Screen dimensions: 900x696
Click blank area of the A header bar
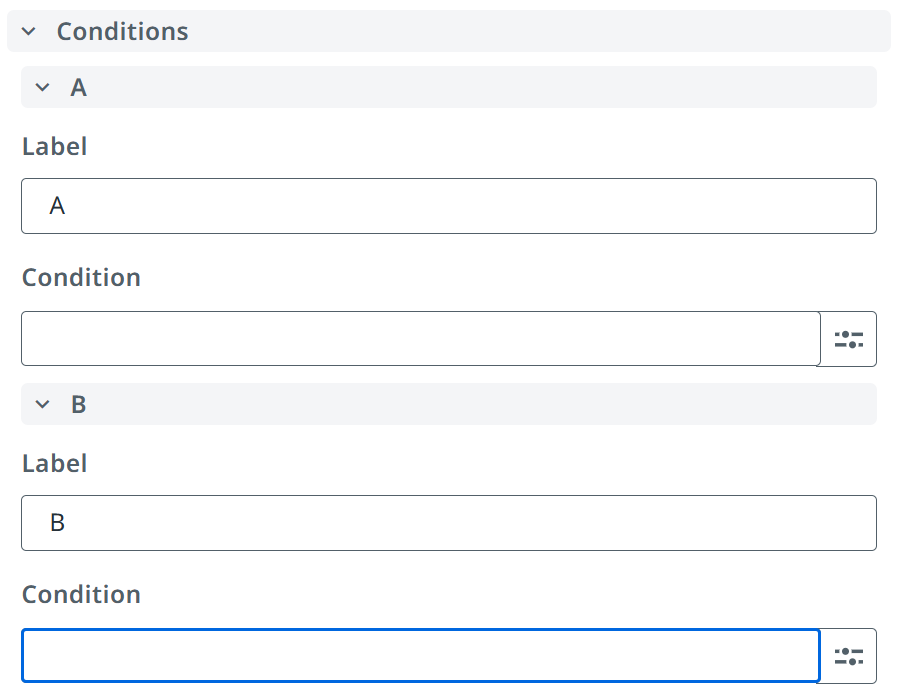click(482, 87)
